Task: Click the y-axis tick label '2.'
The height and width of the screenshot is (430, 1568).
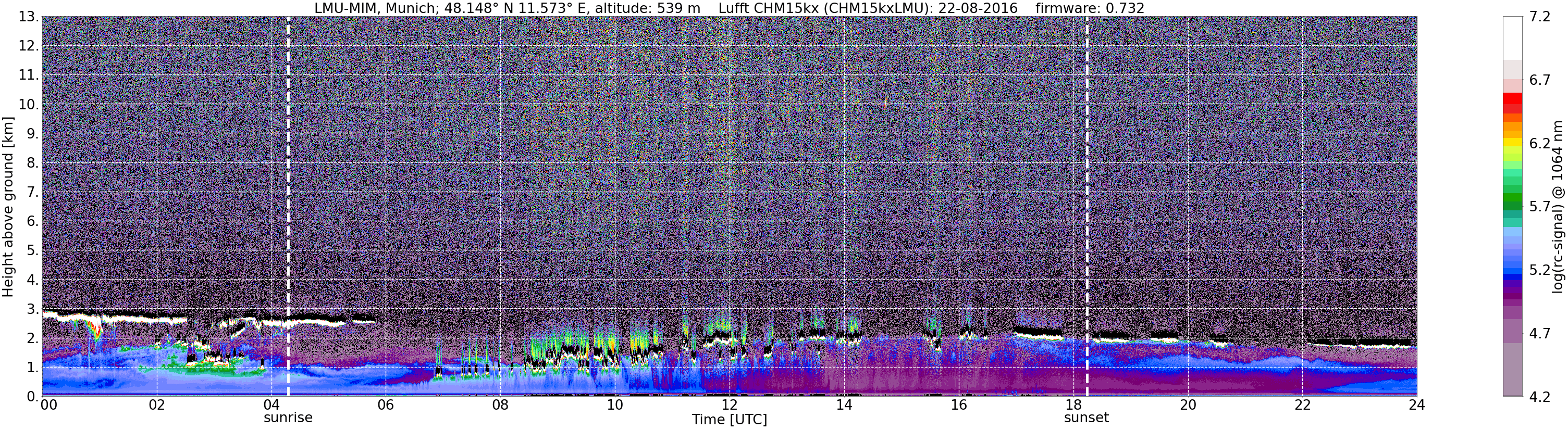Action: [32, 338]
